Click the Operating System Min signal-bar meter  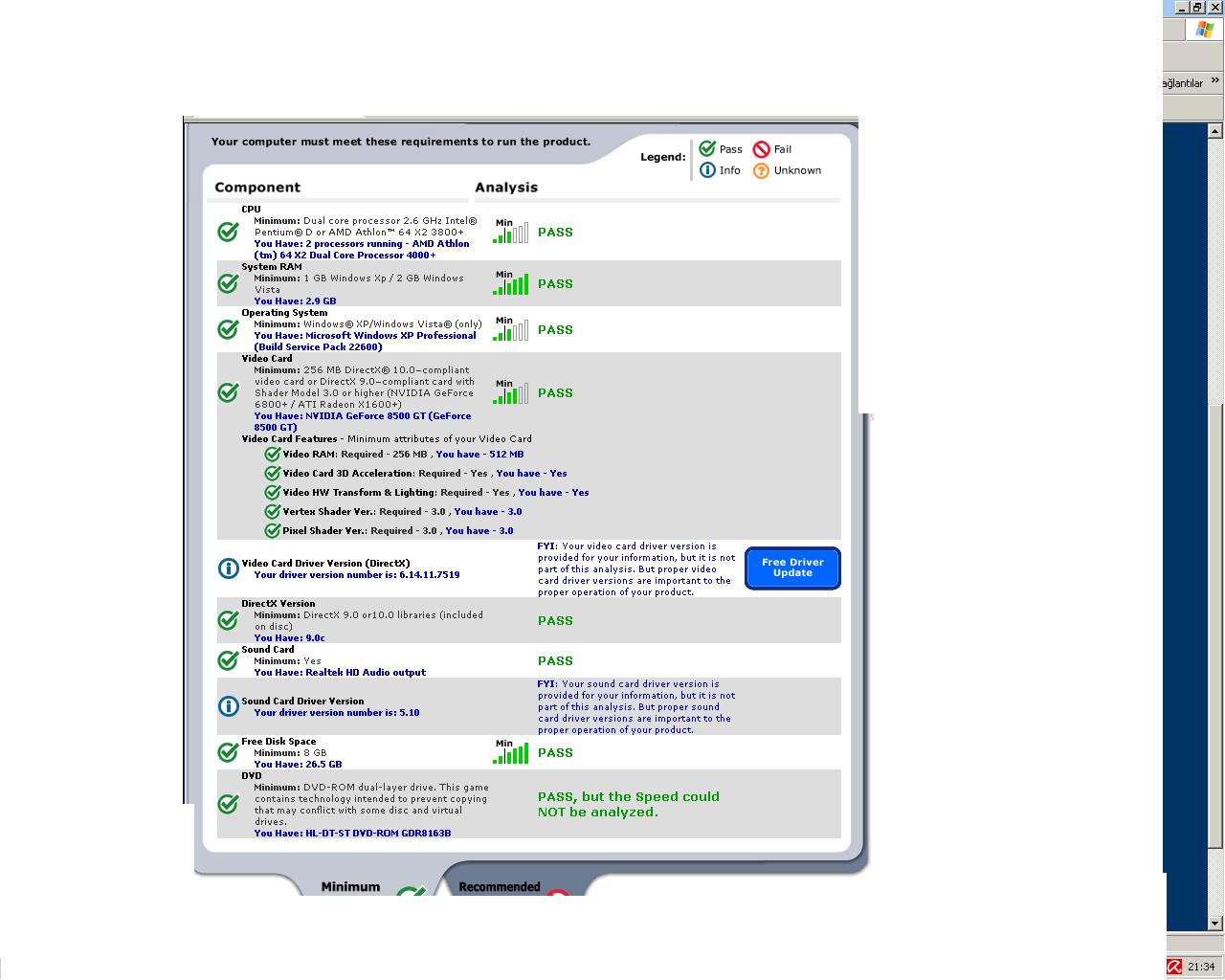pyautogui.click(x=510, y=329)
